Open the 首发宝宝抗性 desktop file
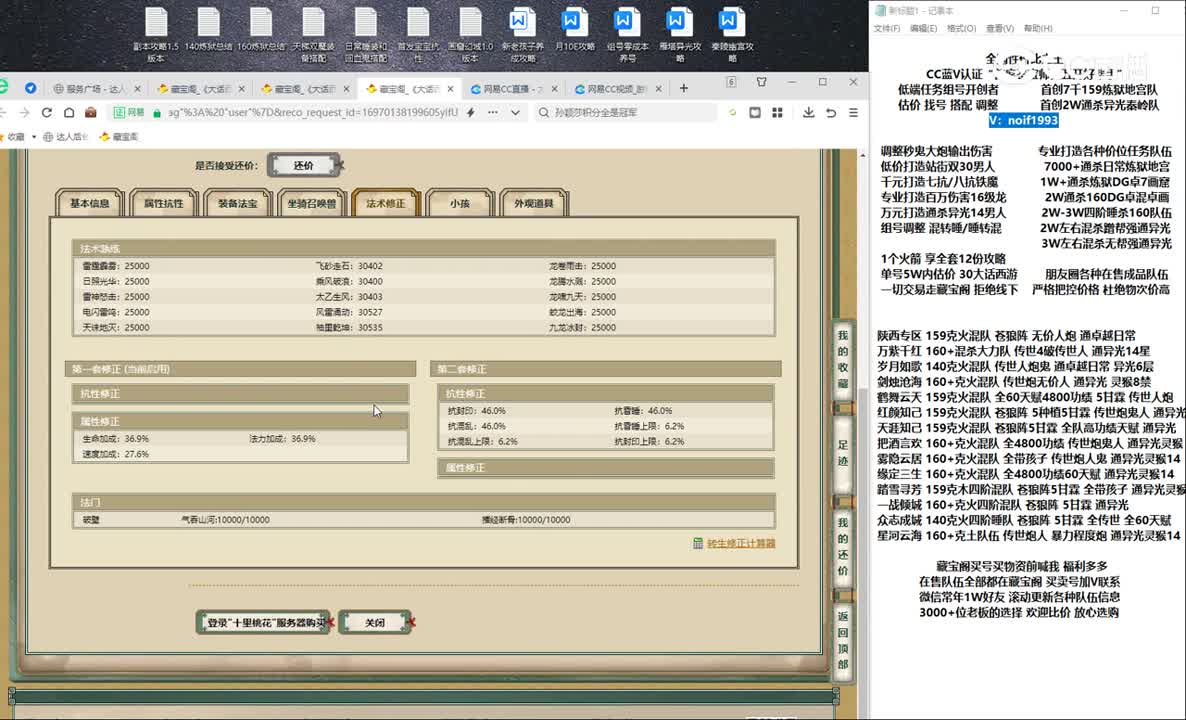1186x720 pixels. pyautogui.click(x=418, y=34)
